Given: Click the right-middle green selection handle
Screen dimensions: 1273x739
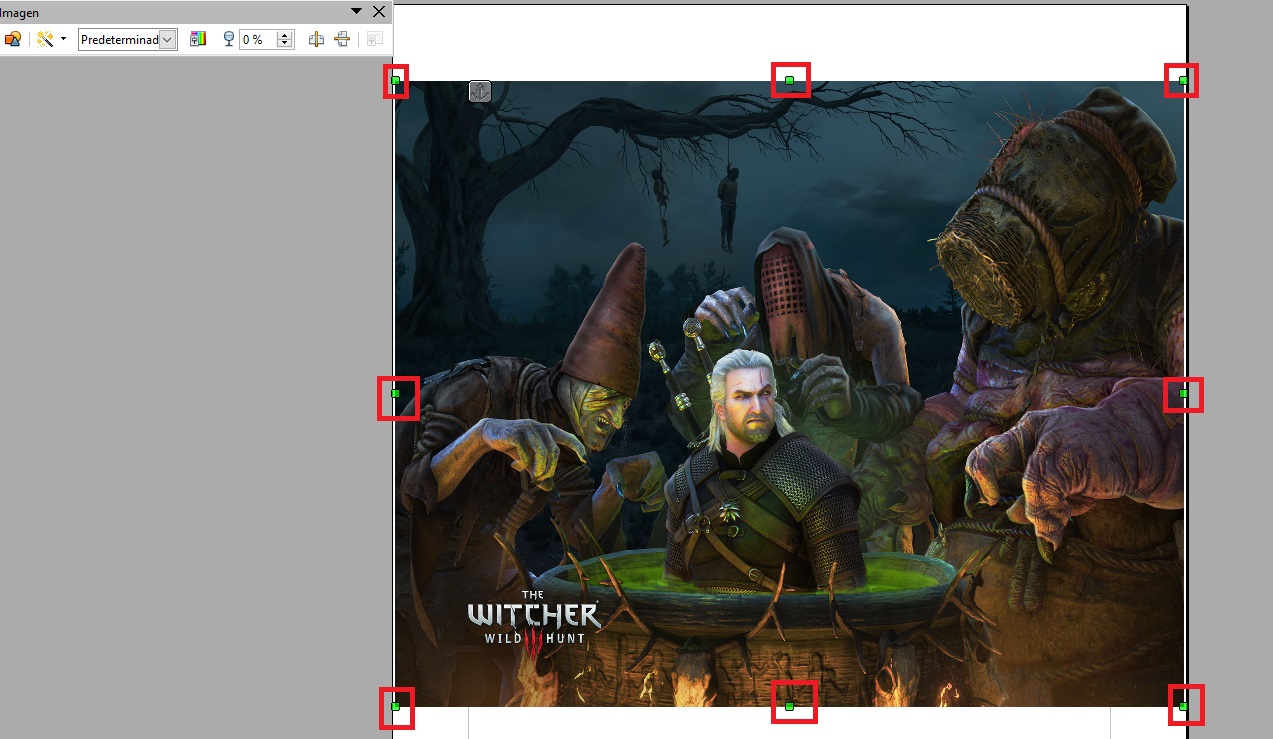Looking at the screenshot, I should click(1184, 394).
